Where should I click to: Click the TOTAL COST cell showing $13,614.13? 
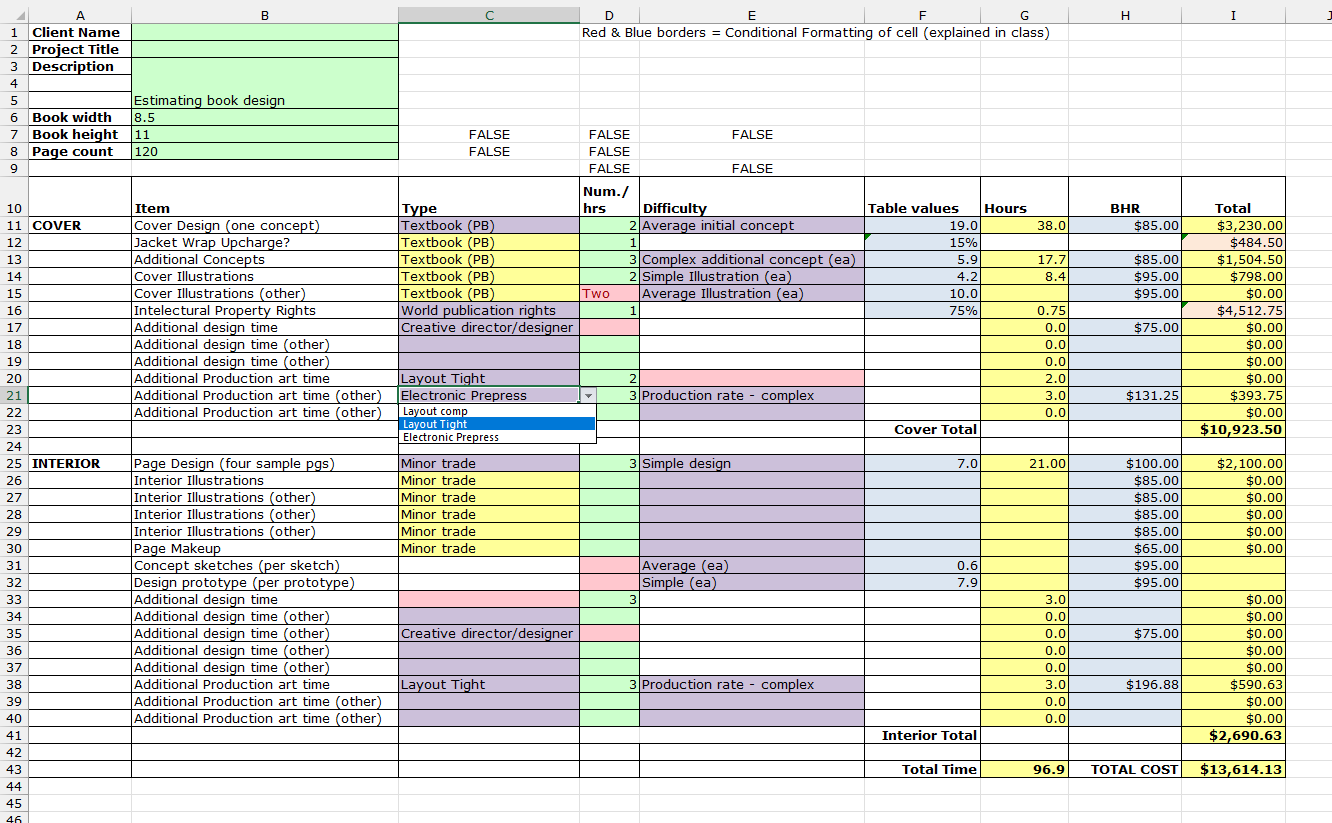click(1233, 769)
